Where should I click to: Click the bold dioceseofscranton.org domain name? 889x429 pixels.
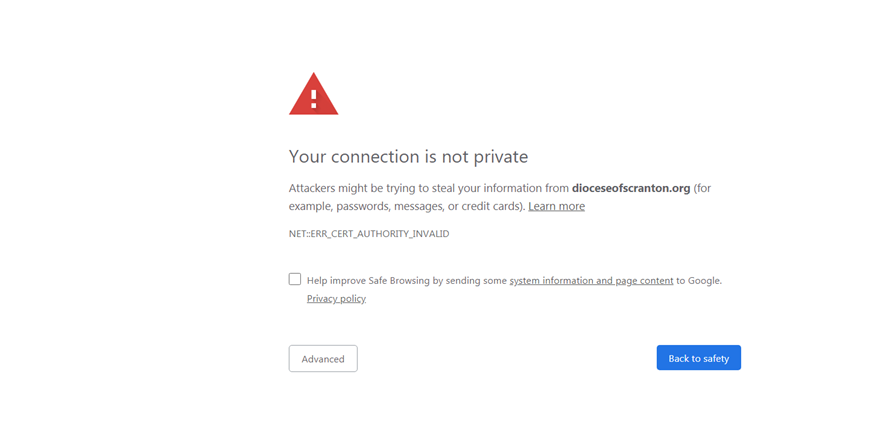click(x=631, y=188)
